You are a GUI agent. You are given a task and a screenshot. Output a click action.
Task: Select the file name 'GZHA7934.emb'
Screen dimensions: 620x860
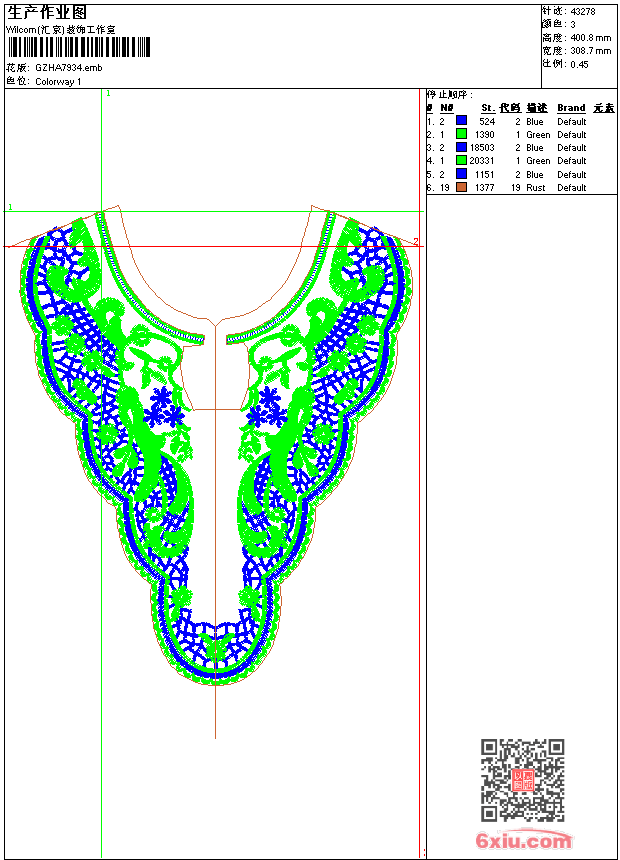click(69, 67)
